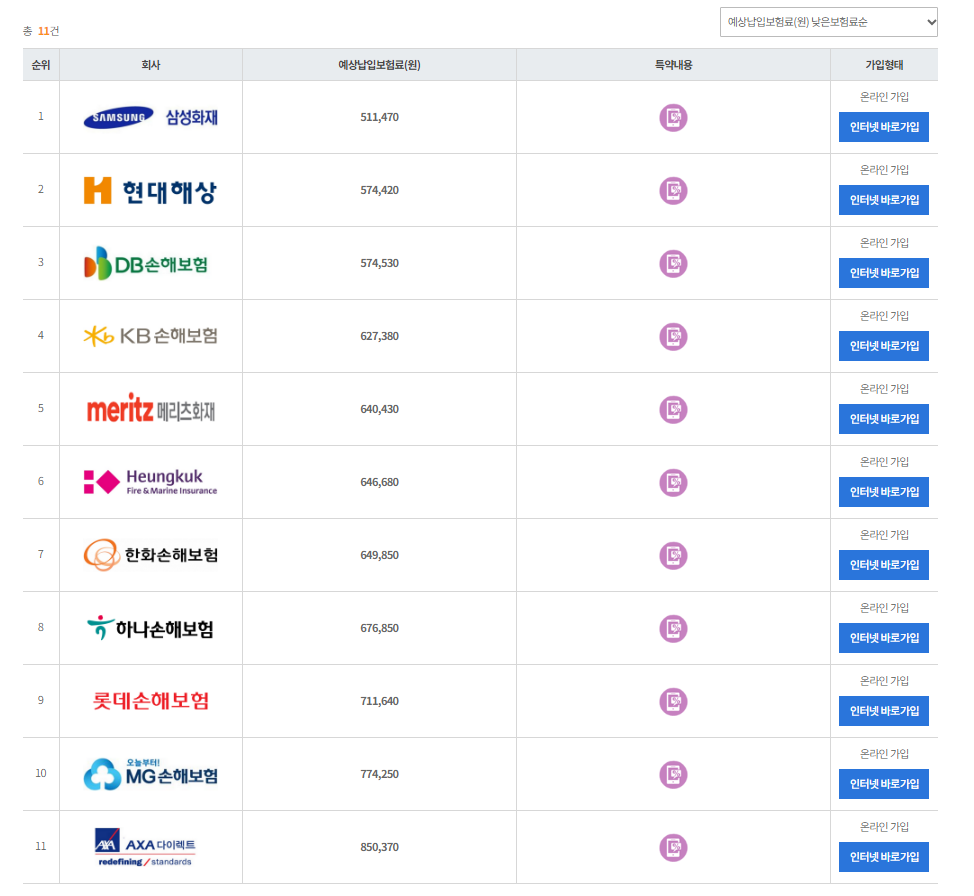
Task: Open special terms icon for 현대해상 row
Action: tap(673, 191)
